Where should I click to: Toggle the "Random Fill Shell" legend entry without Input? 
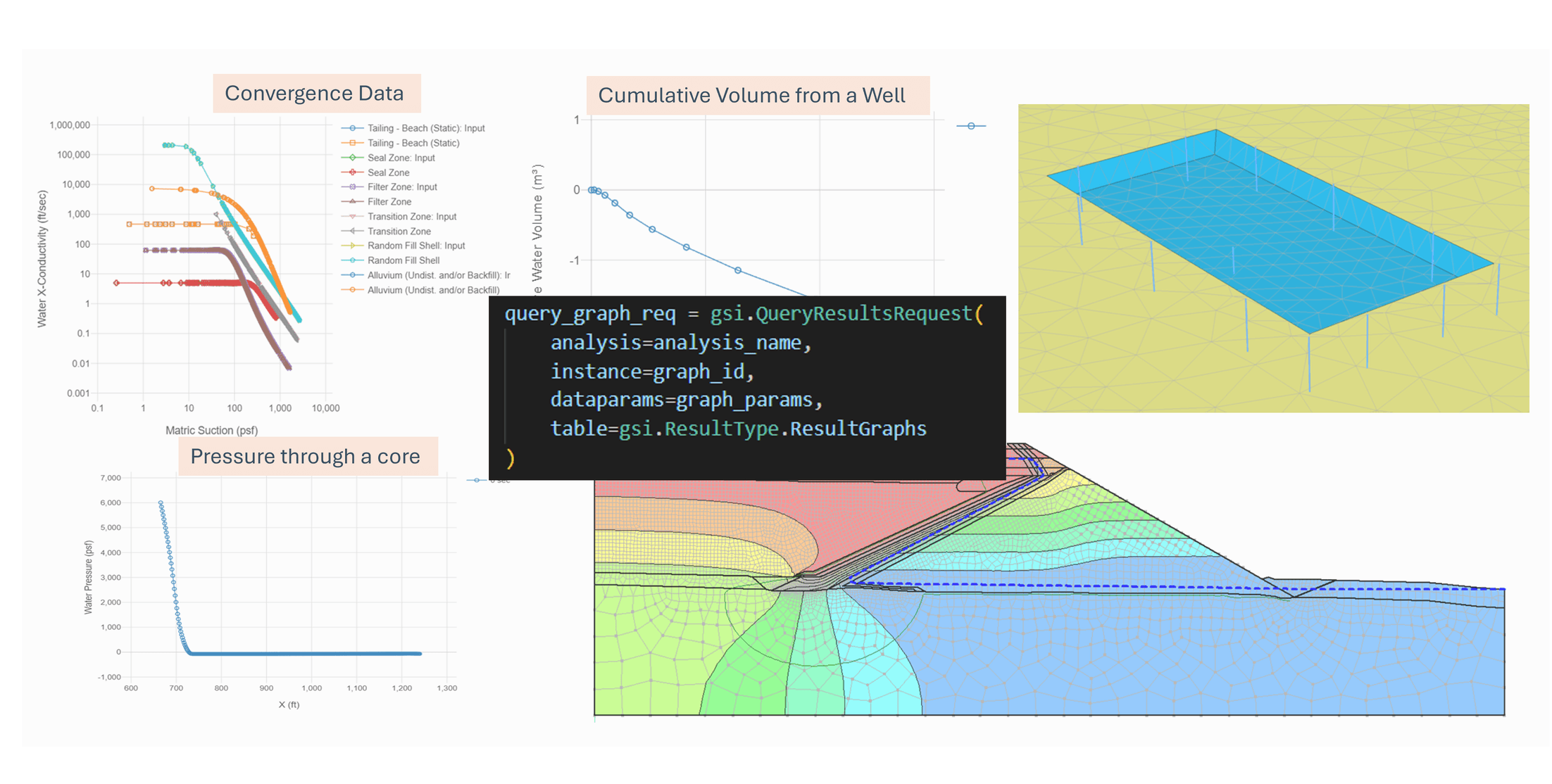point(391,260)
